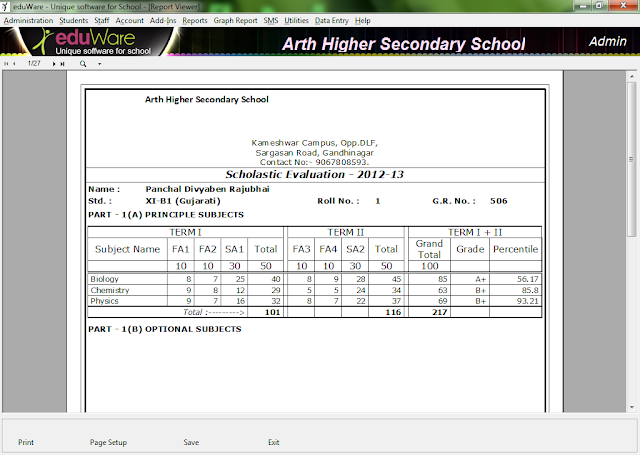Click the TERM I + II column header
Screen dimensions: 640x455
click(475, 232)
